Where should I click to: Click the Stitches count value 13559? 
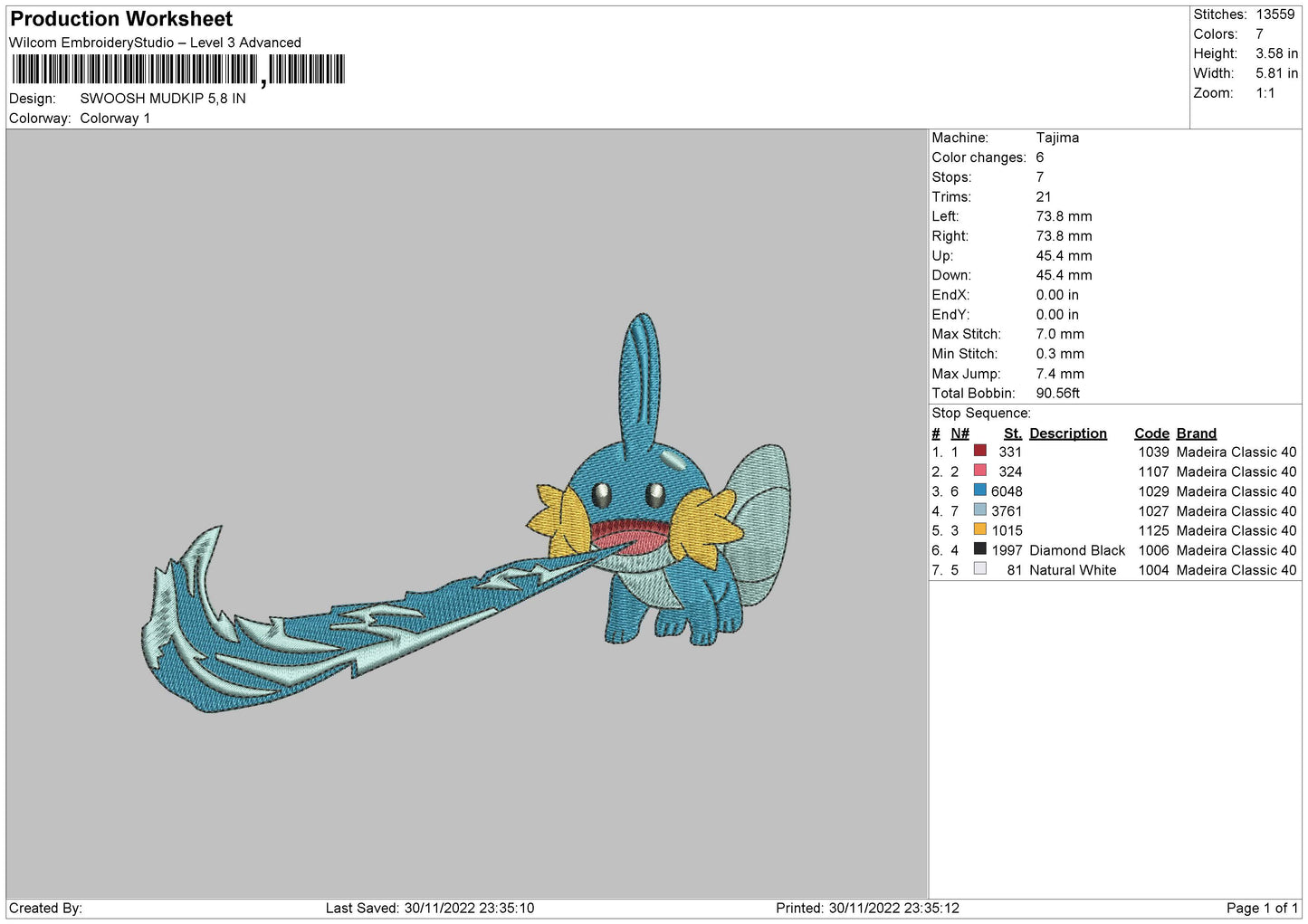pos(1275,14)
